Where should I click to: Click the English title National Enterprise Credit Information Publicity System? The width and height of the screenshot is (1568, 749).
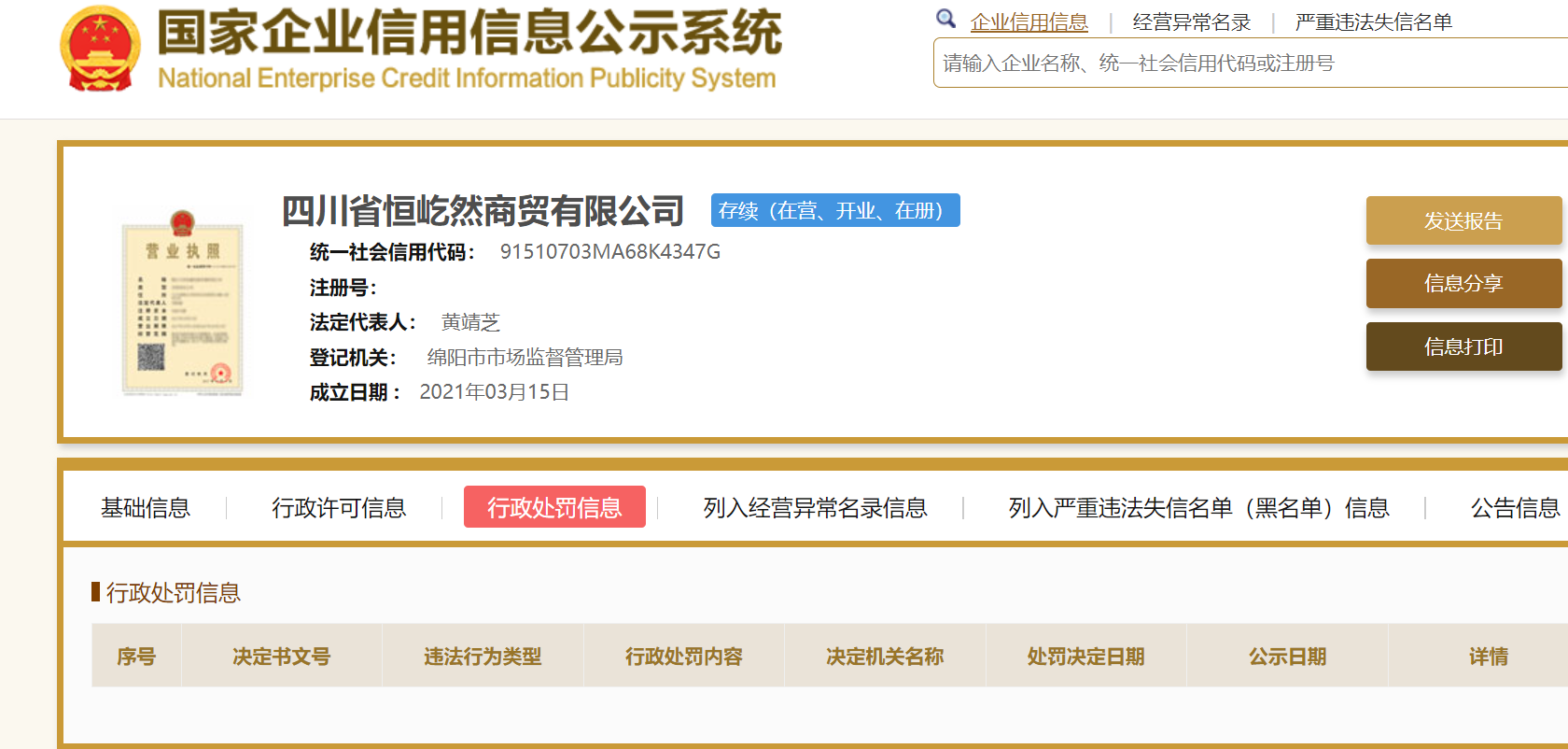point(467,78)
